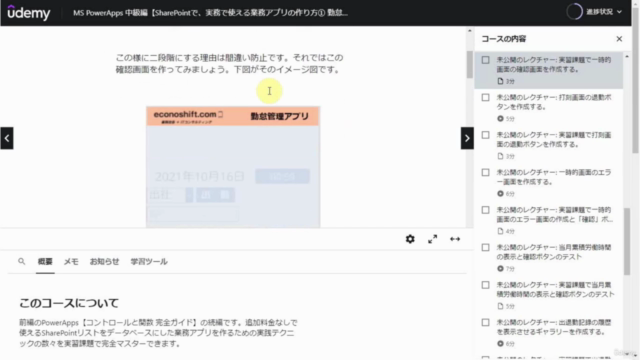The height and width of the screenshot is (360, 640).
Task: Open the settings gear under the lecture
Action: tap(410, 239)
